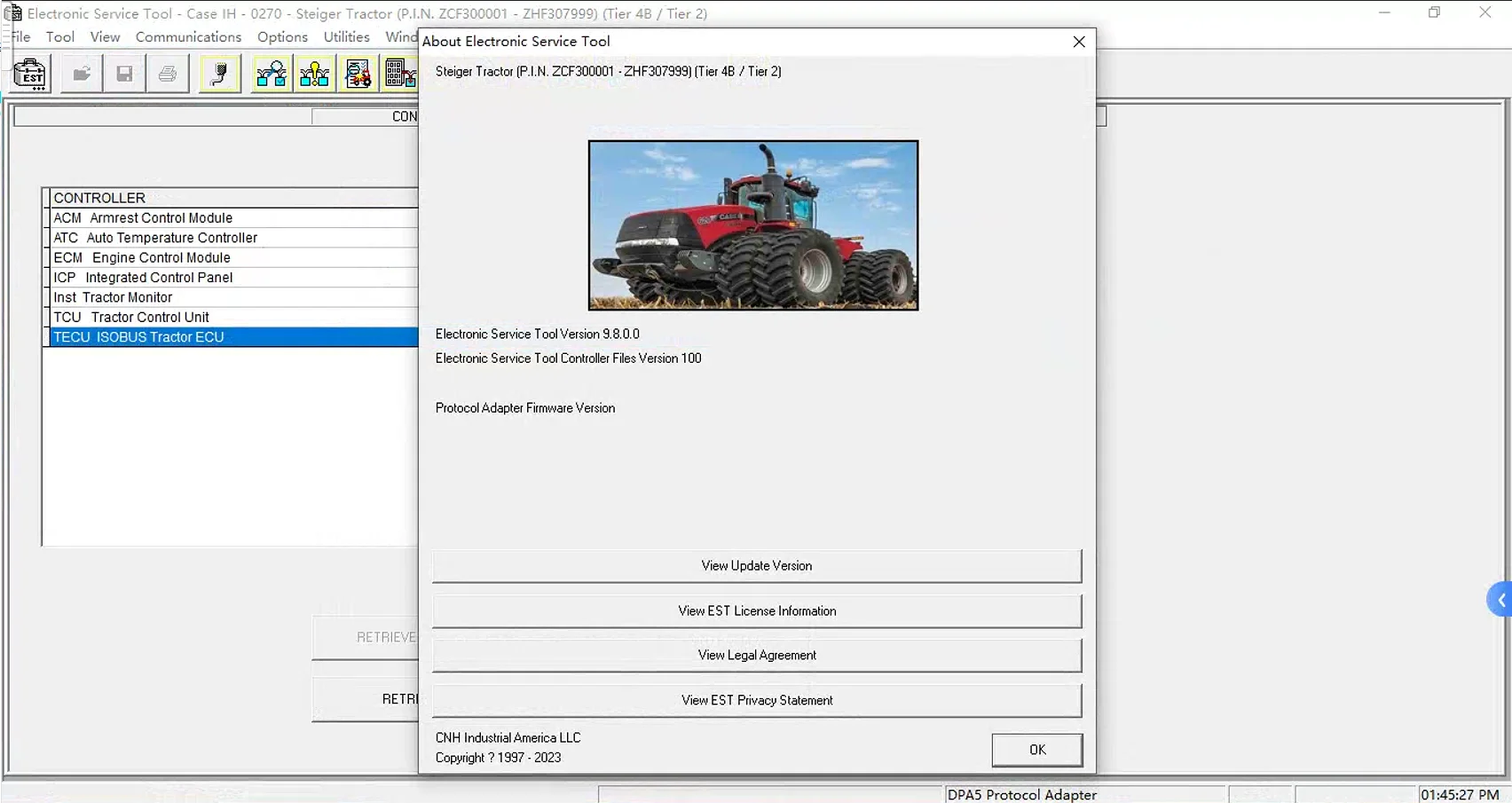Image resolution: width=1512 pixels, height=803 pixels.
Task: Click the Steiger tractor image
Action: (753, 225)
